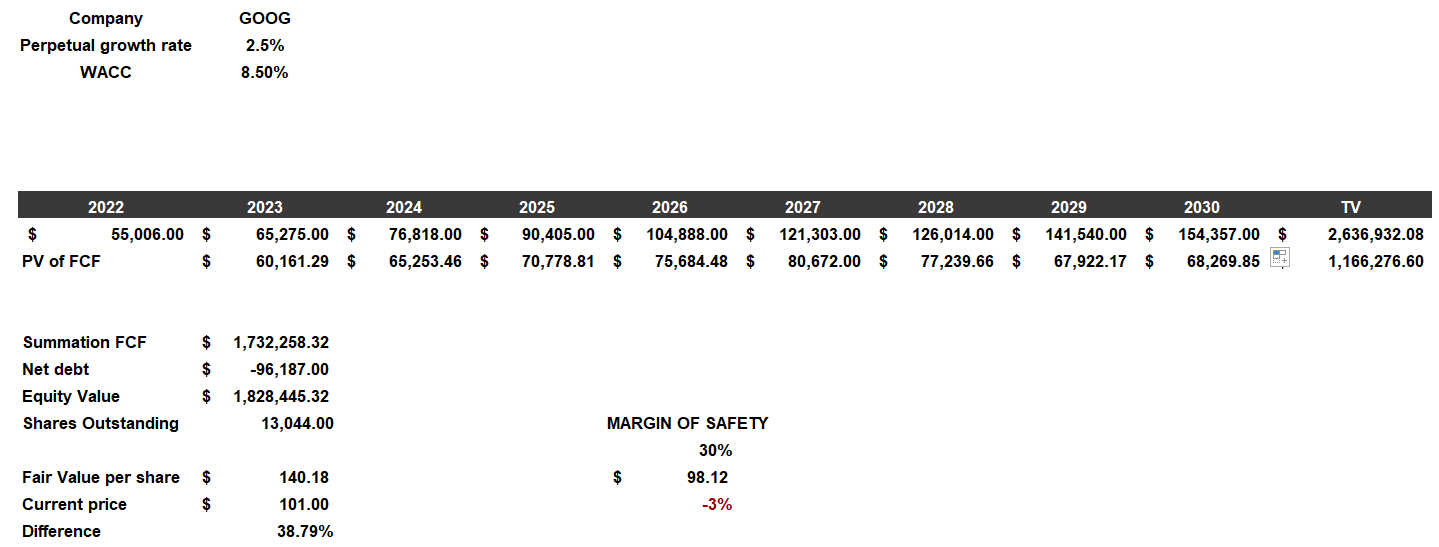Select the Fair Value per share 140.18
Image resolution: width=1439 pixels, height=547 pixels.
pos(305,477)
